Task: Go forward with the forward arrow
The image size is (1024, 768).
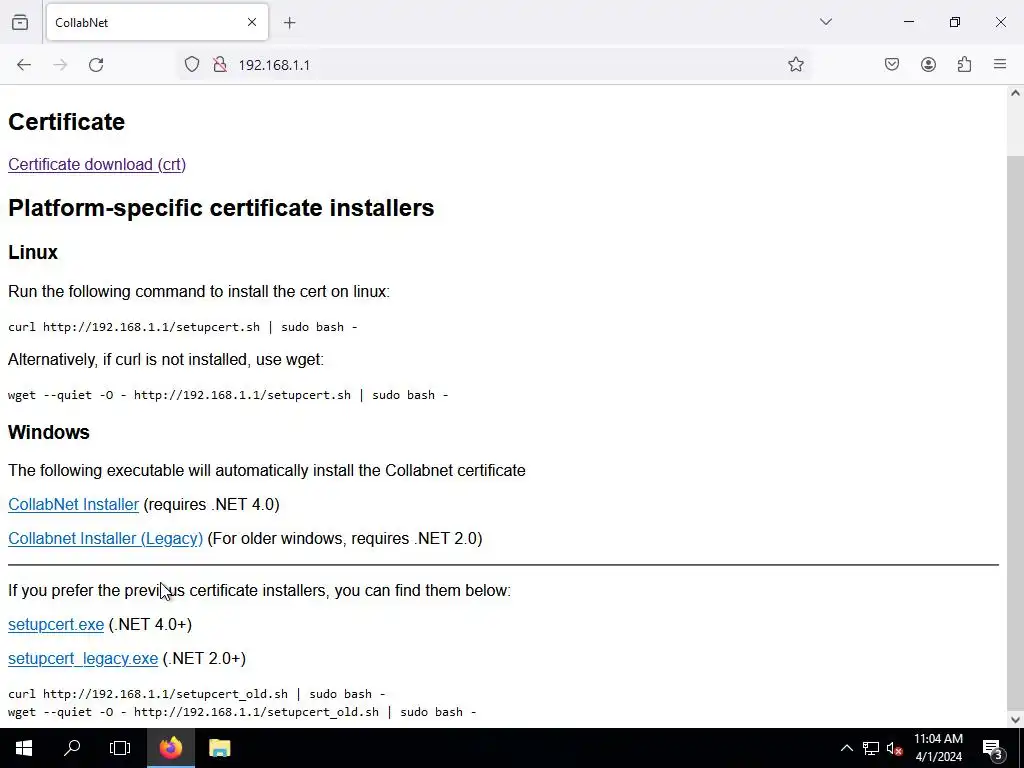Action: click(60, 65)
